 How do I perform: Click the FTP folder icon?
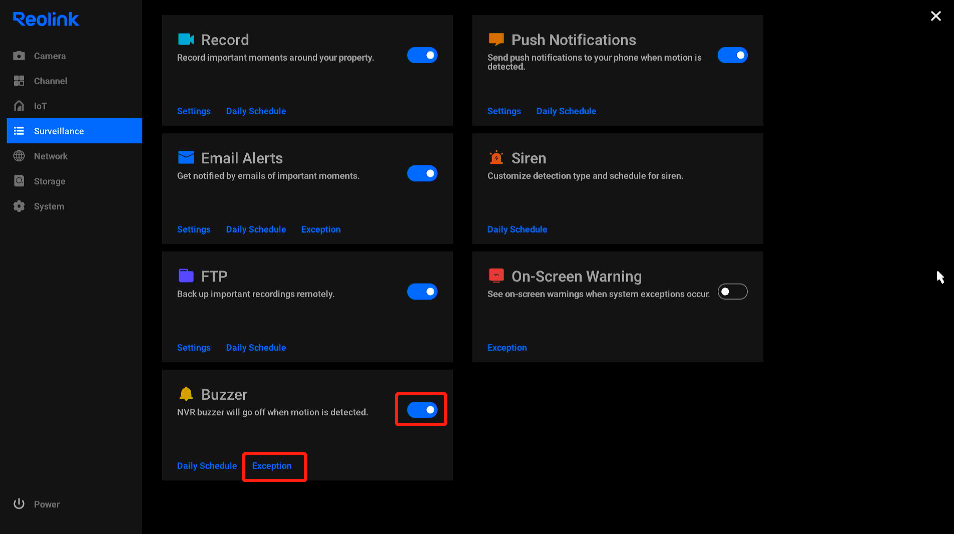click(186, 276)
